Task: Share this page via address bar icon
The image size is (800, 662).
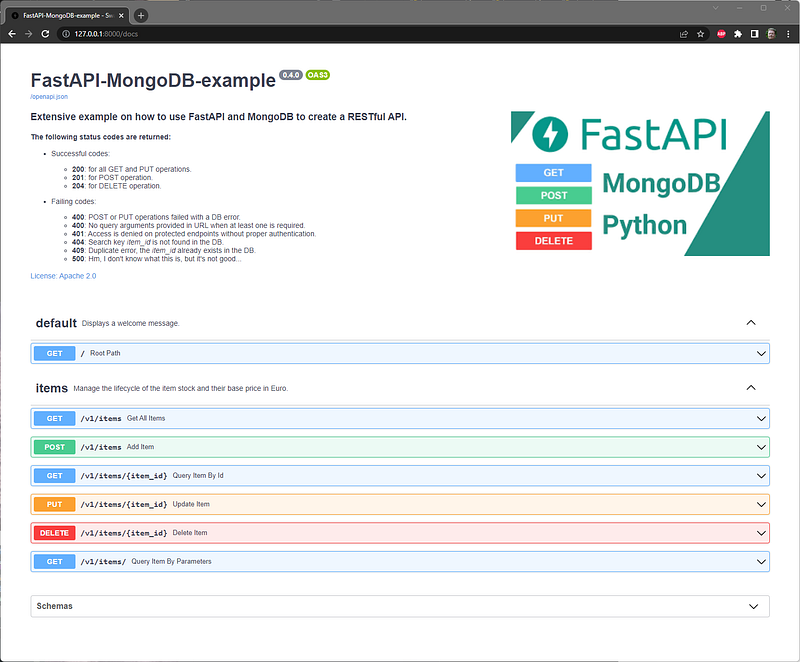Action: [x=684, y=34]
